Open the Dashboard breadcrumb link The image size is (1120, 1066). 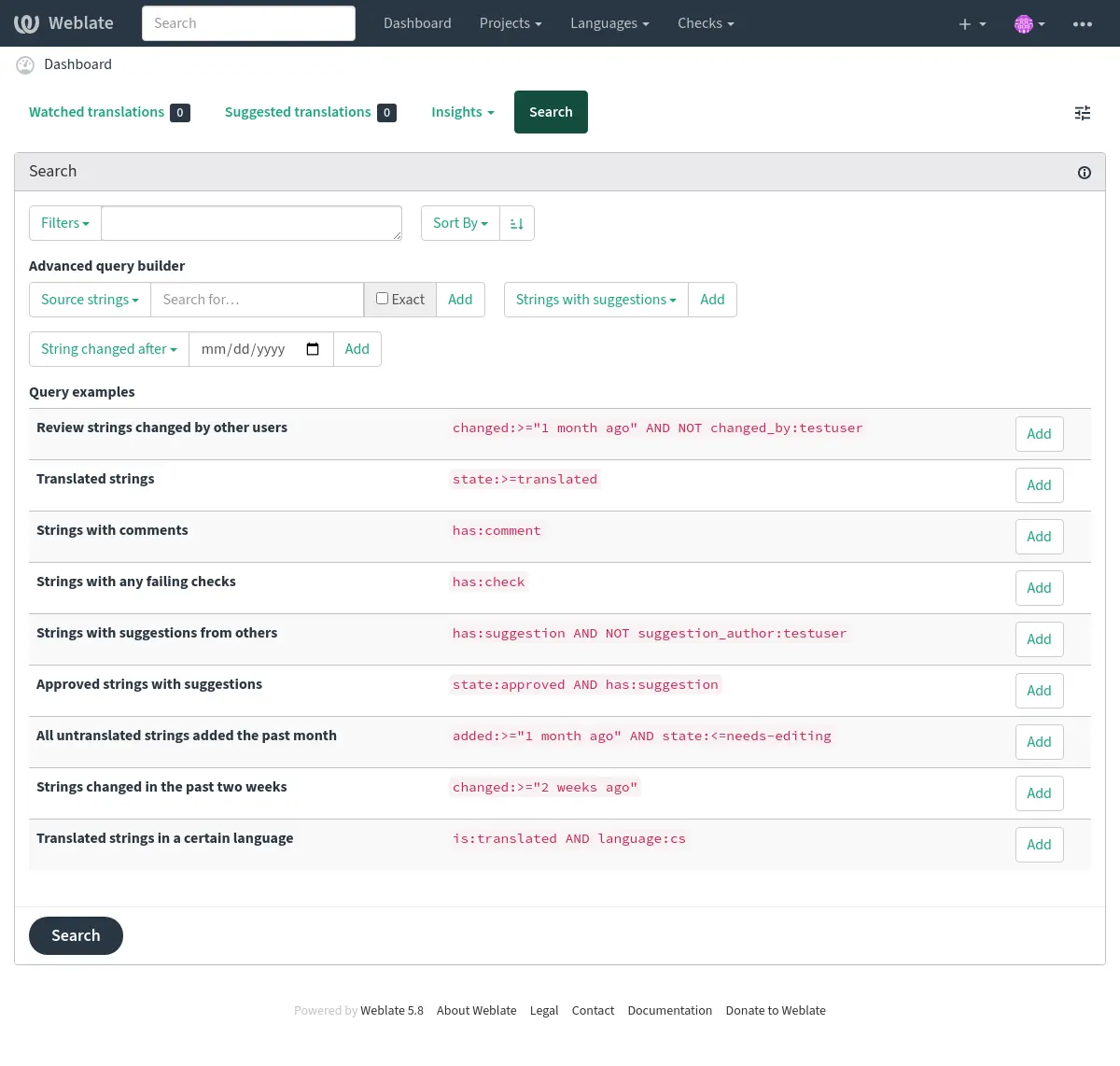tap(77, 64)
